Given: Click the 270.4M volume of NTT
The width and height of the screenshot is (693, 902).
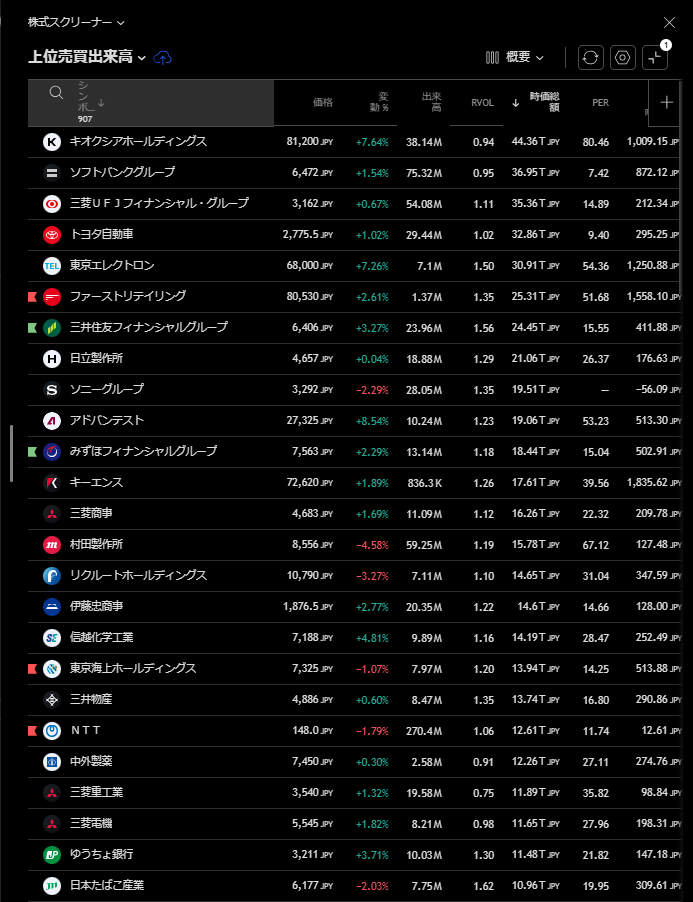Looking at the screenshot, I should [423, 731].
